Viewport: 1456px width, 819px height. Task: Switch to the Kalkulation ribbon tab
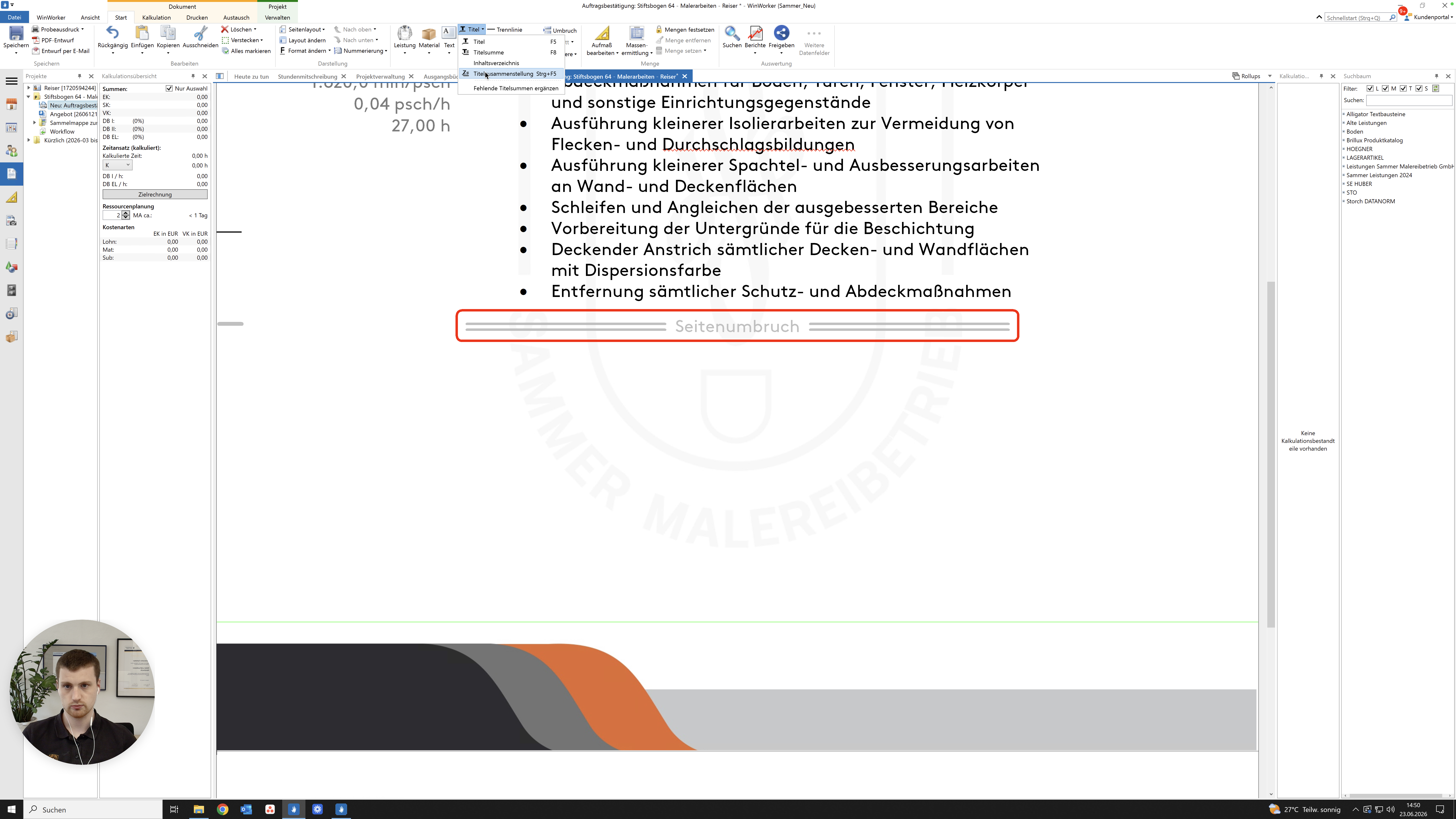[157, 17]
